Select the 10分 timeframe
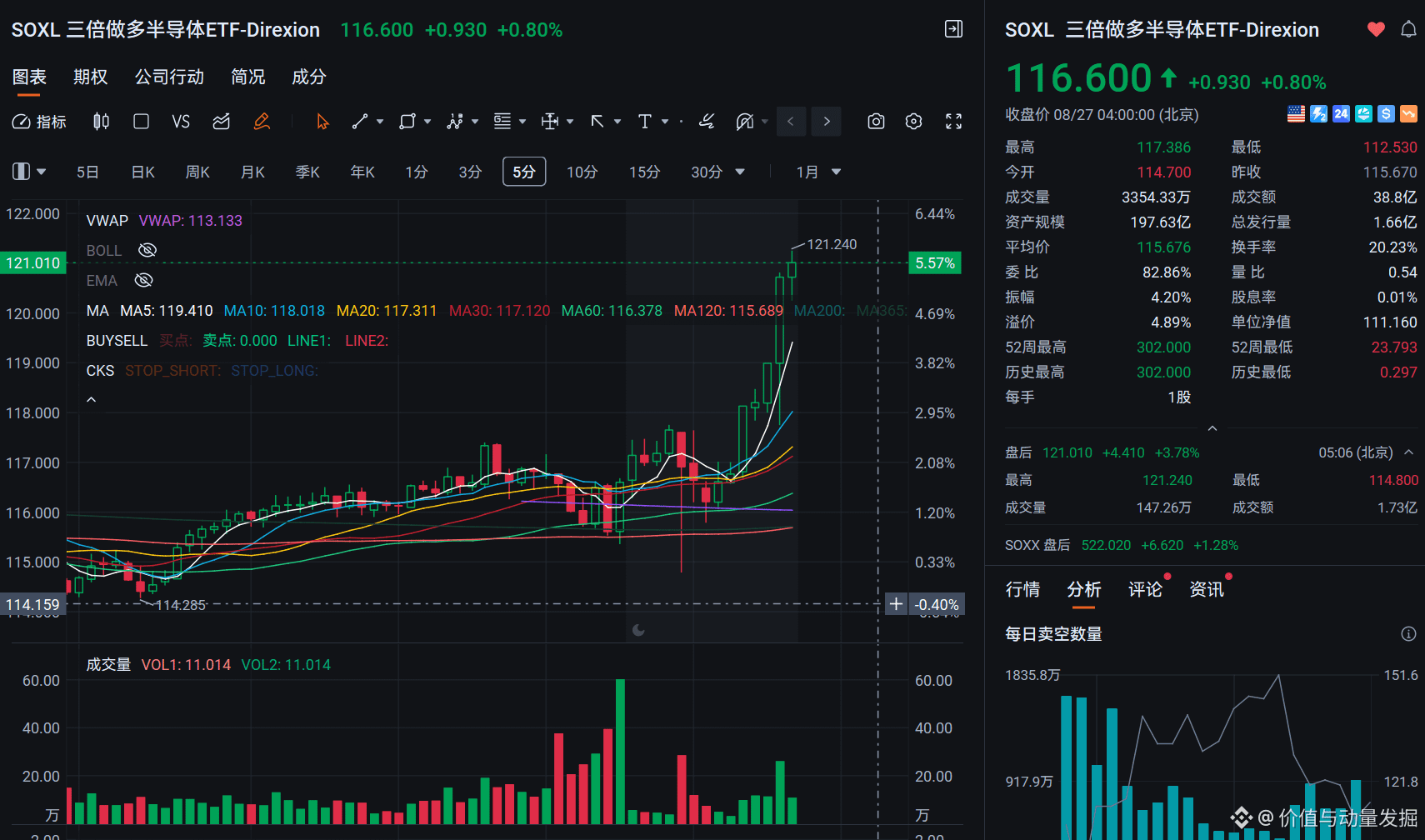 point(582,172)
